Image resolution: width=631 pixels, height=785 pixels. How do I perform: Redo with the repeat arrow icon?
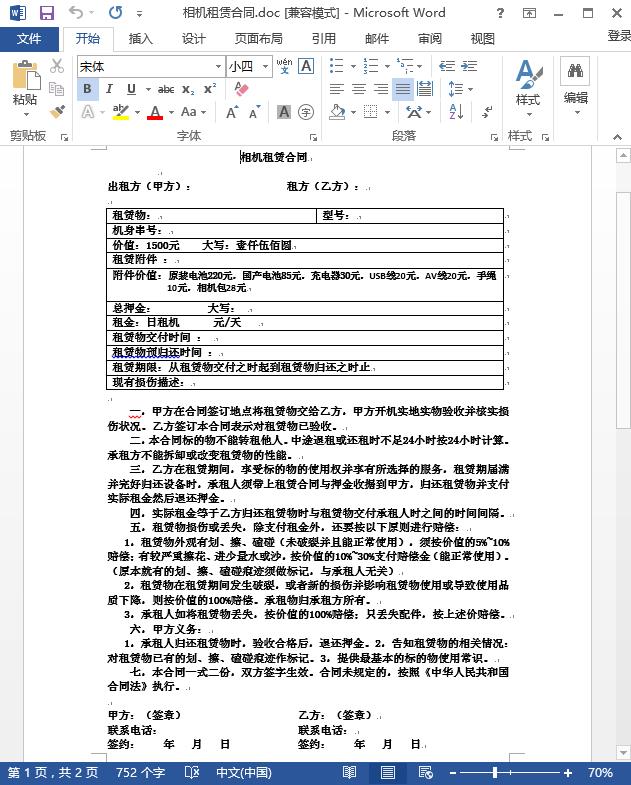click(115, 13)
